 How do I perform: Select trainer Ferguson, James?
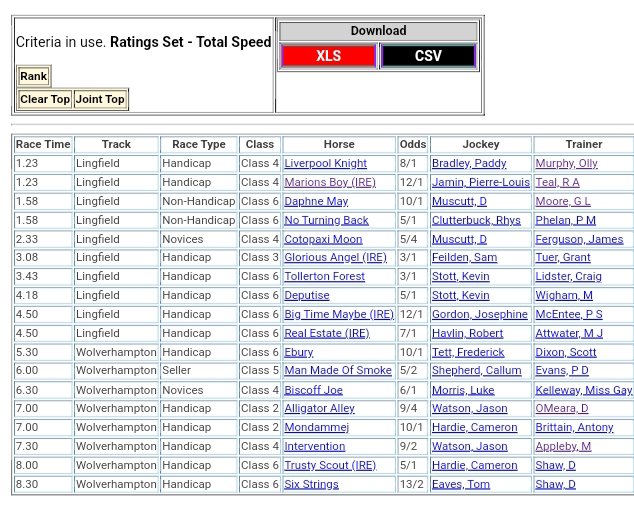point(579,239)
